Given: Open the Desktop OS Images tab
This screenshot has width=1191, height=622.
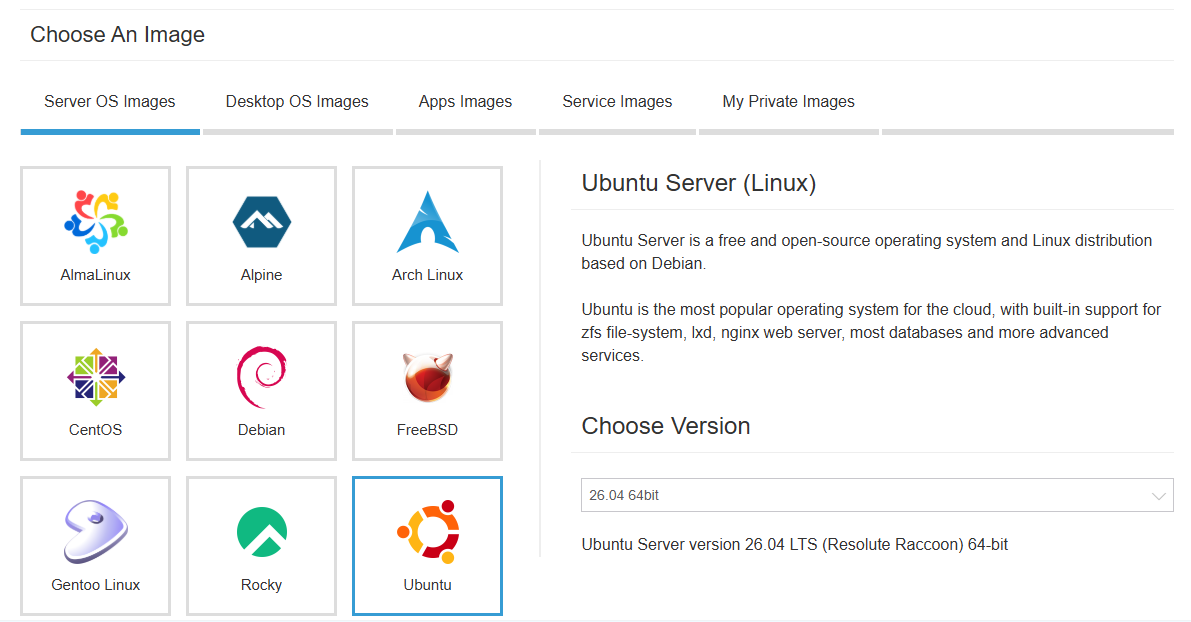Looking at the screenshot, I should pyautogui.click(x=297, y=102).
